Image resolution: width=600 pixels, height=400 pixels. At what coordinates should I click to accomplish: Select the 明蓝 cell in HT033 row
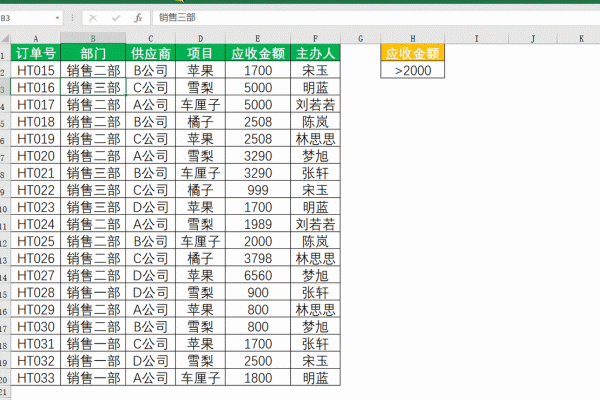tap(315, 378)
